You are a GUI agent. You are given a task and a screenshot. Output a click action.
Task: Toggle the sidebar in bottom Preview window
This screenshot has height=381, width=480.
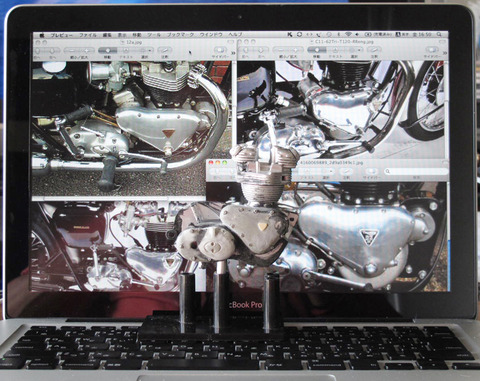point(372,171)
